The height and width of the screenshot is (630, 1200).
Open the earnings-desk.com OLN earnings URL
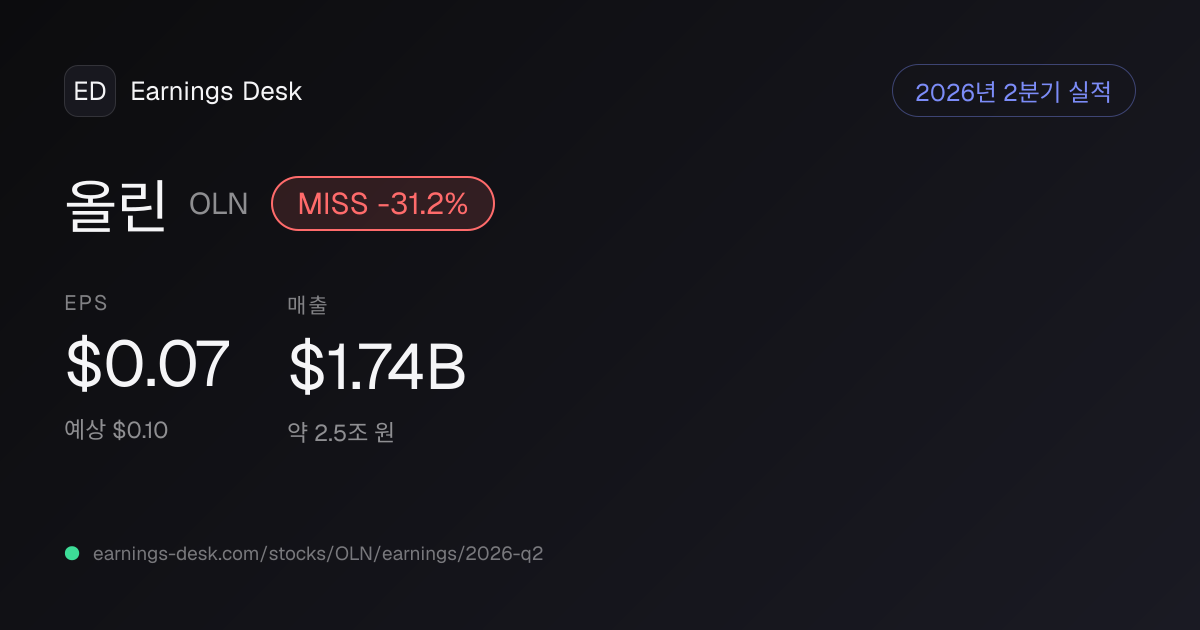[318, 553]
